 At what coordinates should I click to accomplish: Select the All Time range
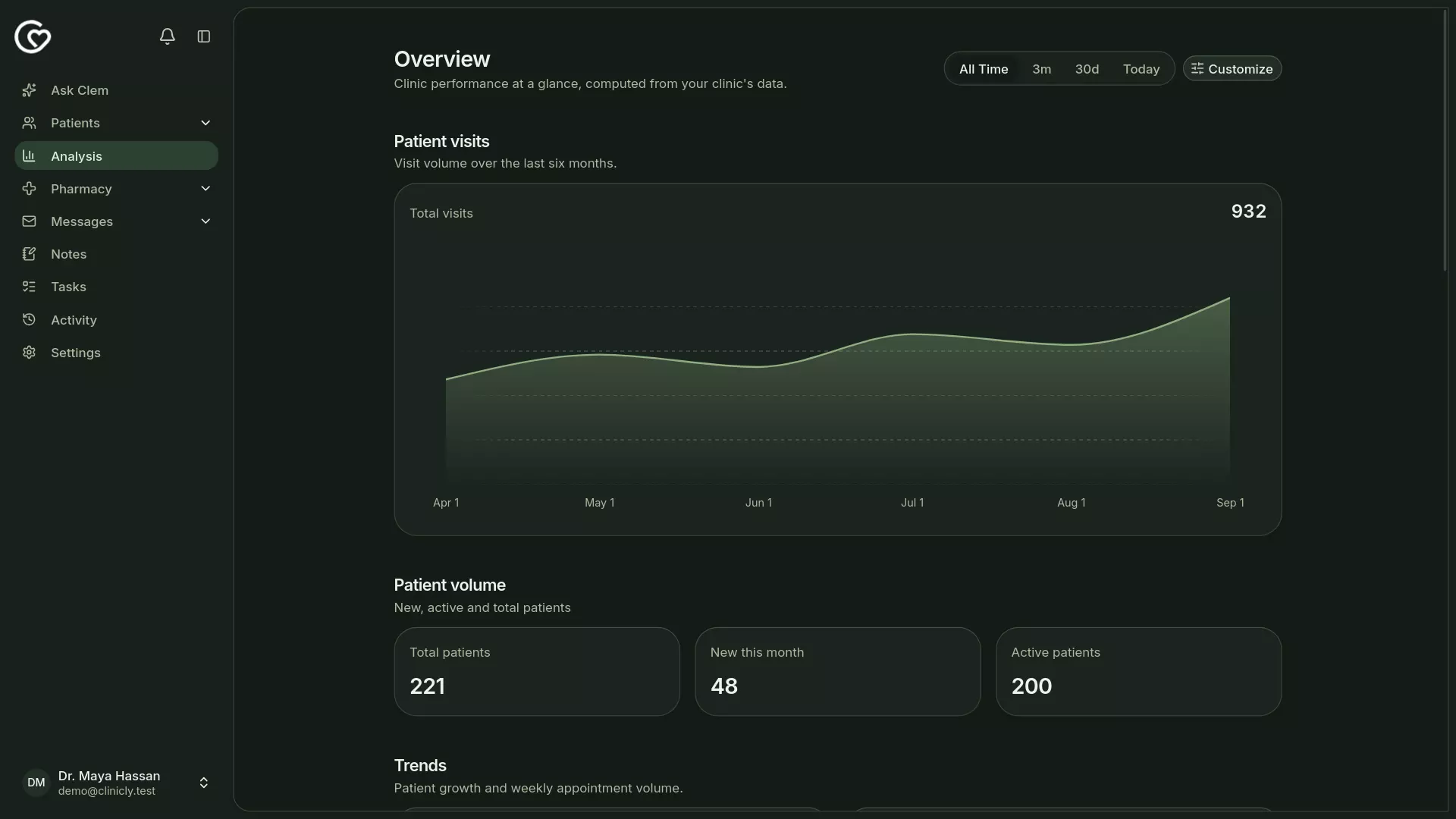click(x=984, y=69)
